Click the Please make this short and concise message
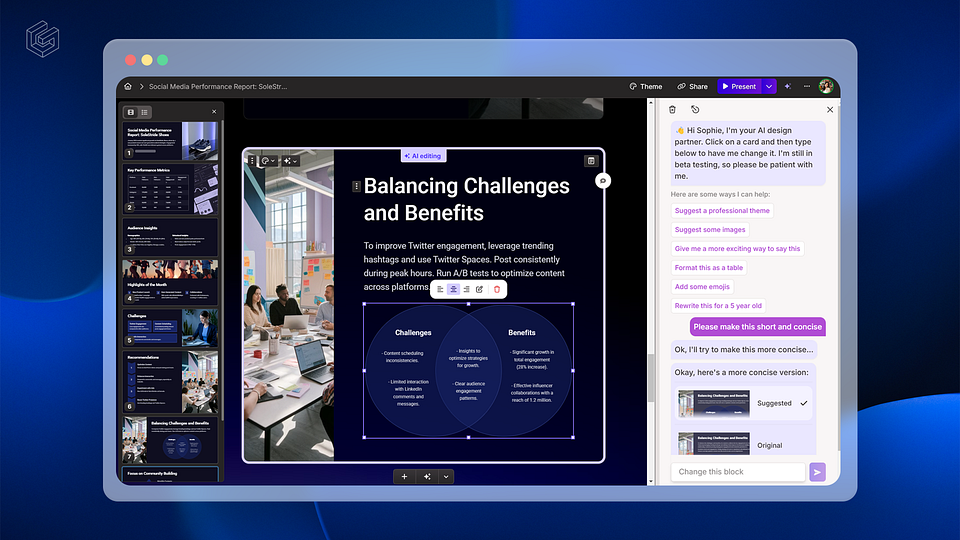Screen dimensions: 960x540 (x=757, y=327)
